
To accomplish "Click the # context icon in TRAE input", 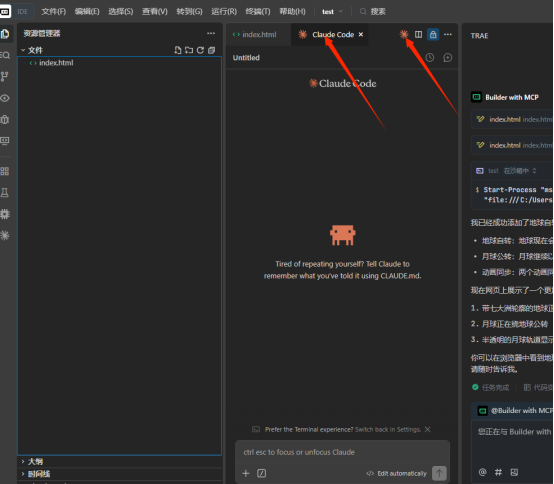I will (x=498, y=472).
